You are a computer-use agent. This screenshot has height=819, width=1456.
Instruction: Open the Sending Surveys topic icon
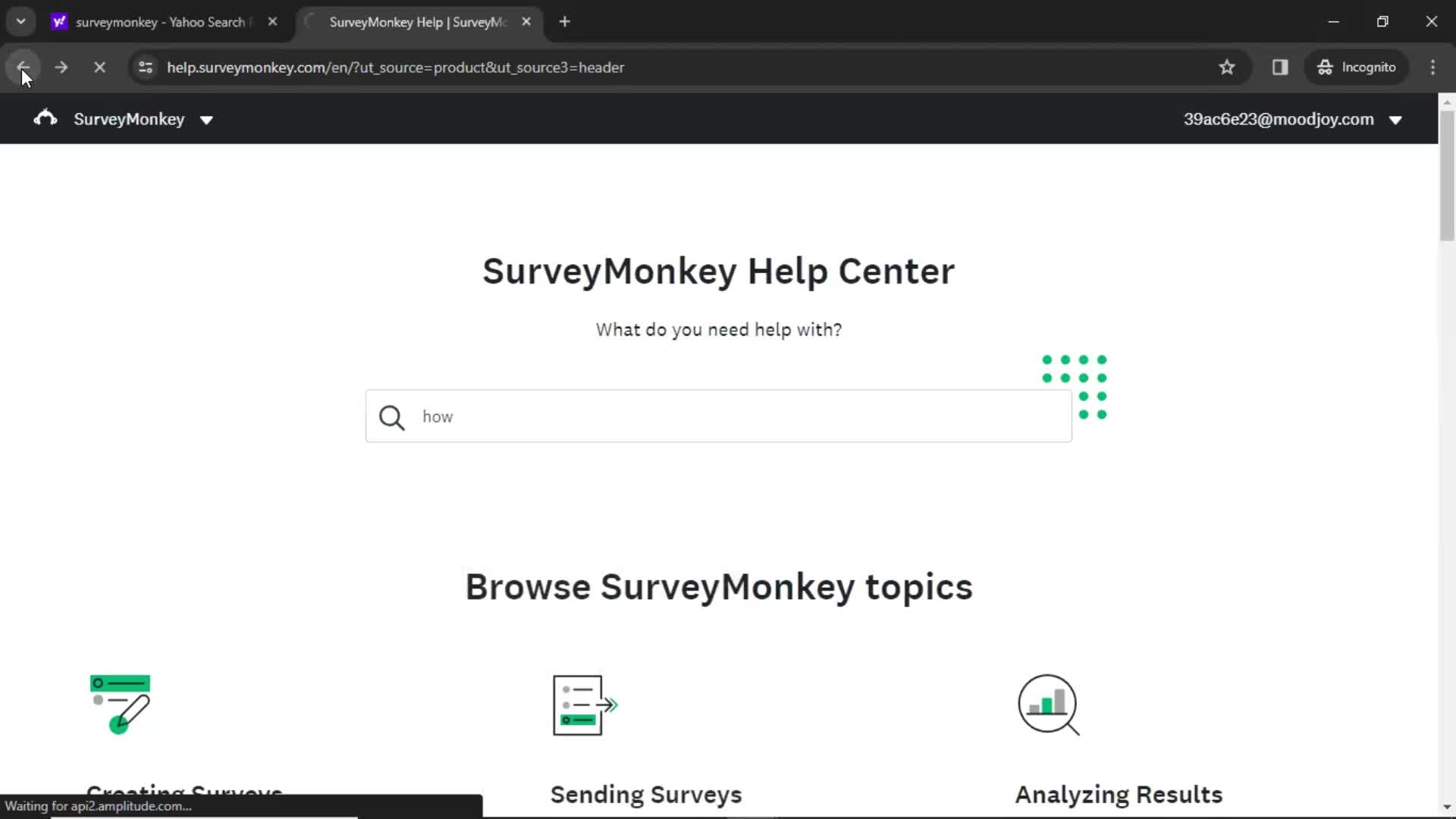click(585, 705)
